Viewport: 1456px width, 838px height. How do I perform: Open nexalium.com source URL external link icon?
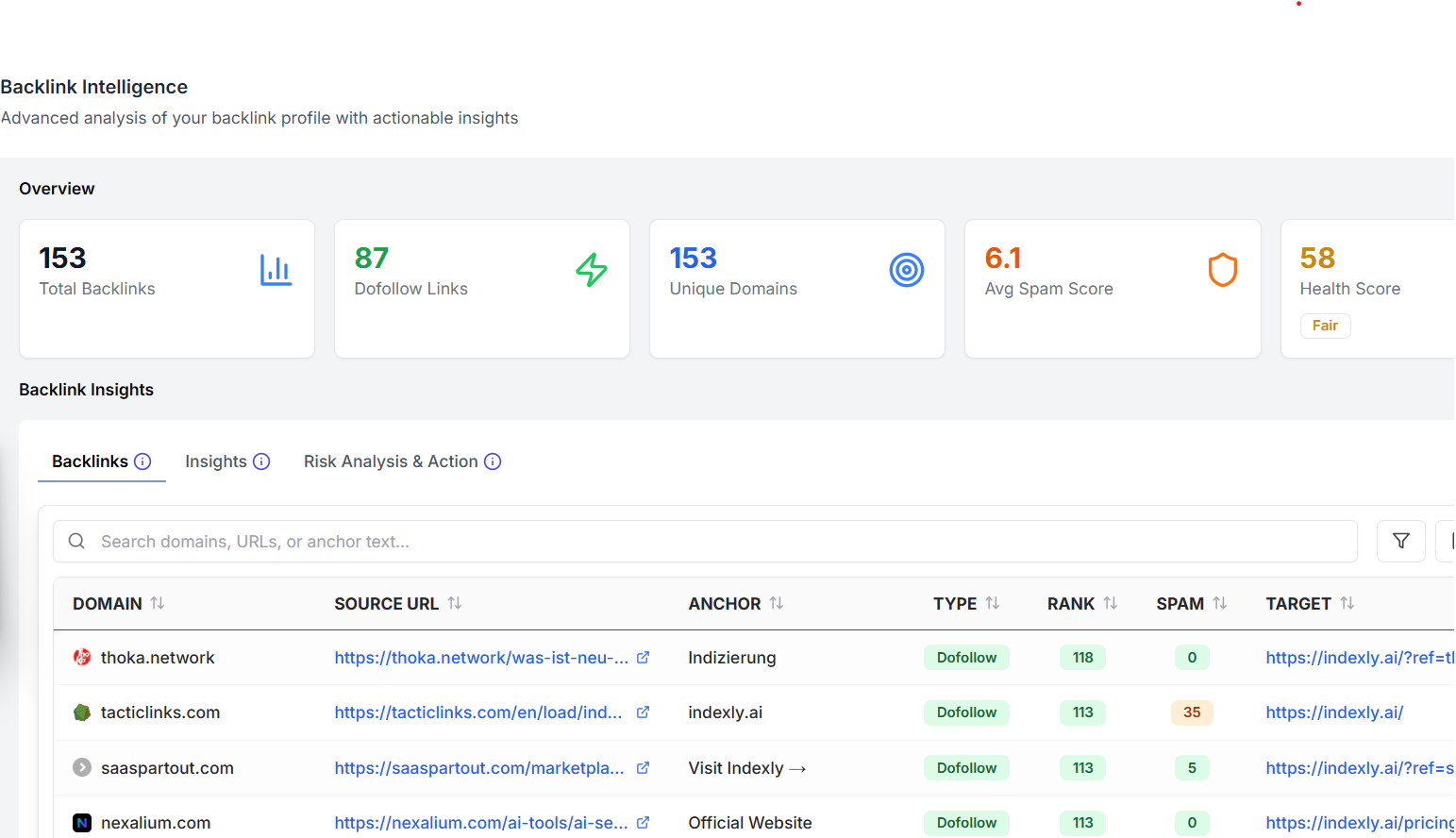pyautogui.click(x=644, y=823)
